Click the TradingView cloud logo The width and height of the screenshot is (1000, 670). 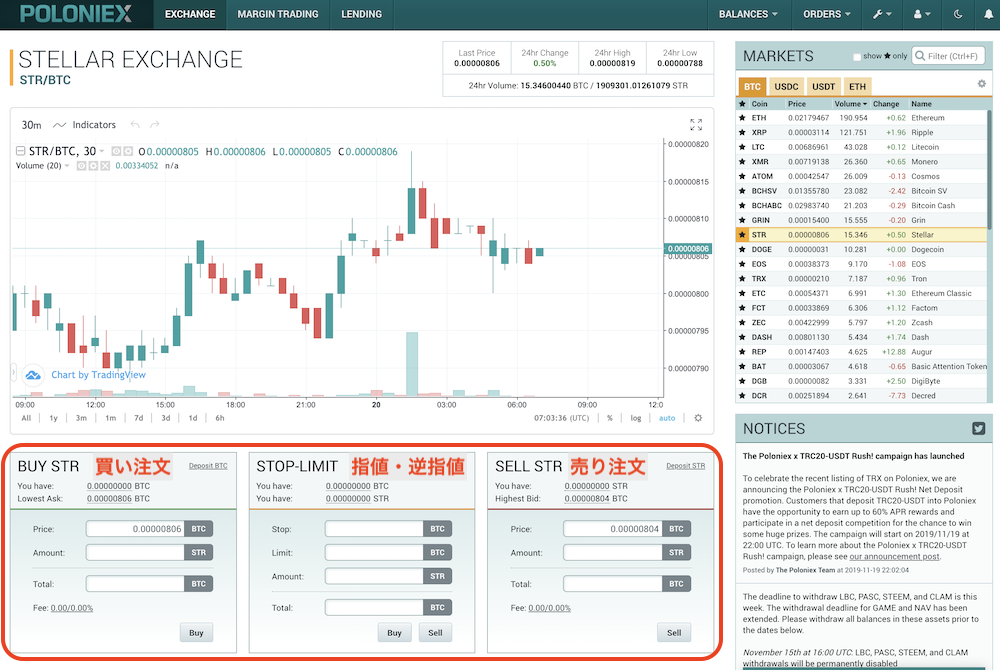33,375
